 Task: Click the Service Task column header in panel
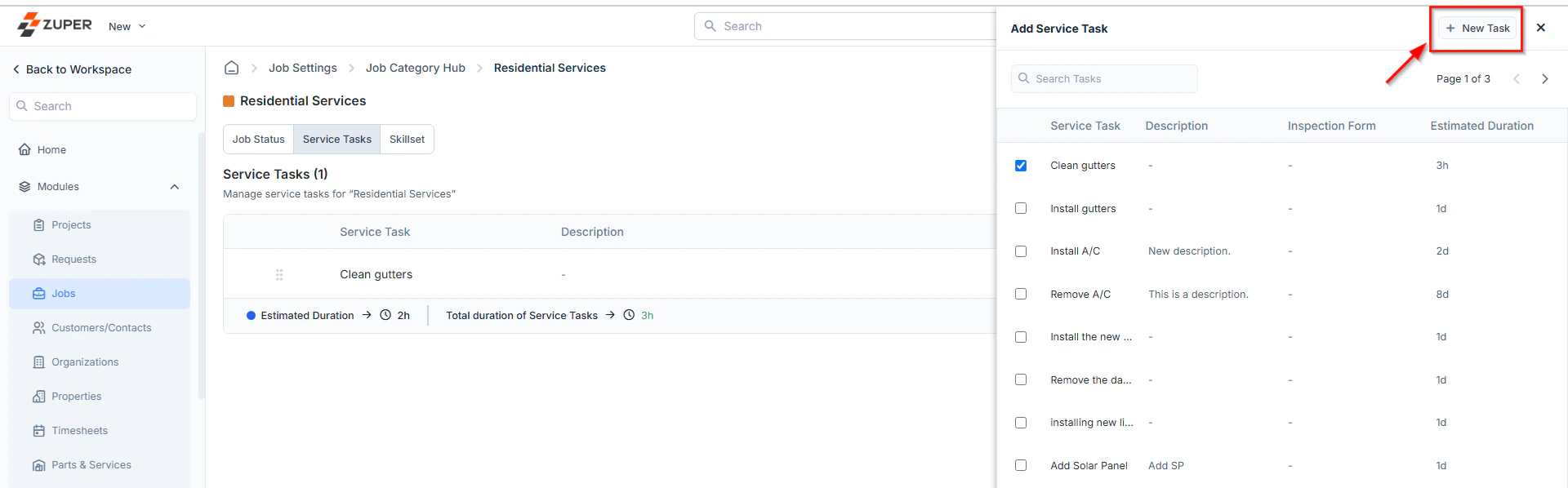[1085, 126]
